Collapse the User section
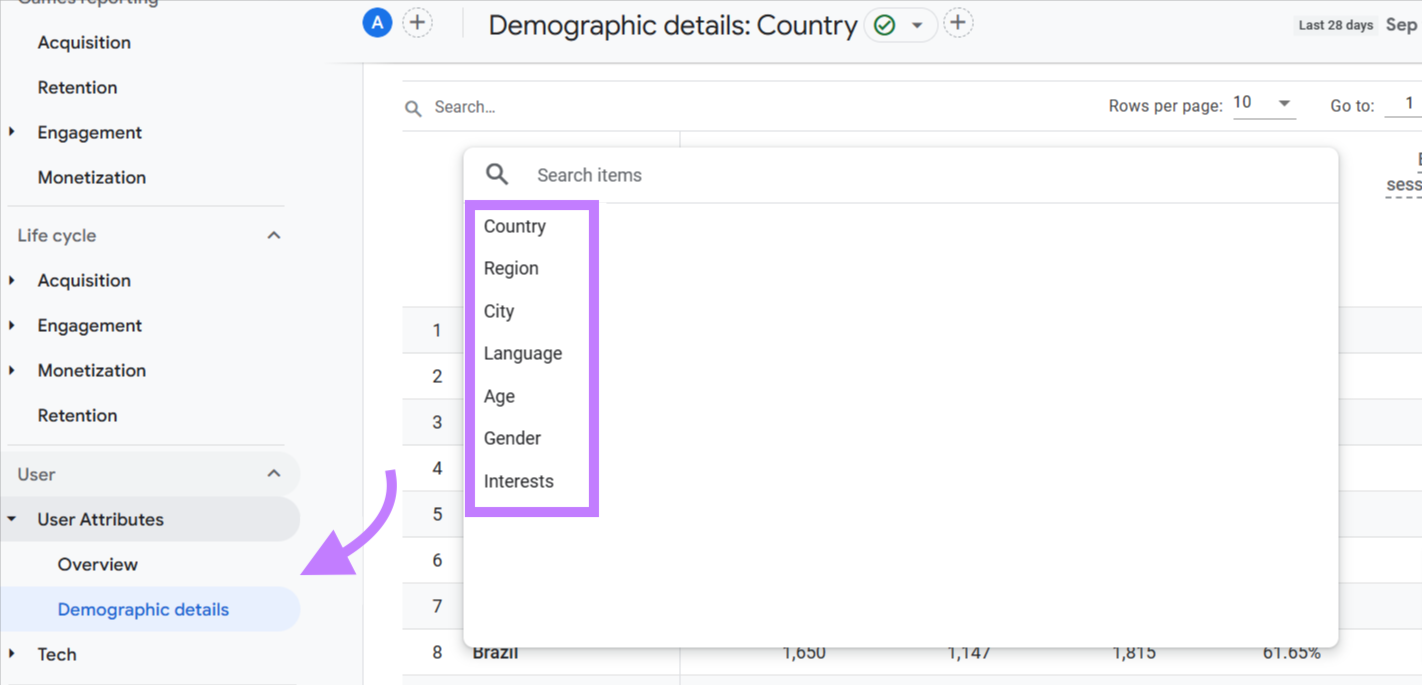 click(273, 473)
